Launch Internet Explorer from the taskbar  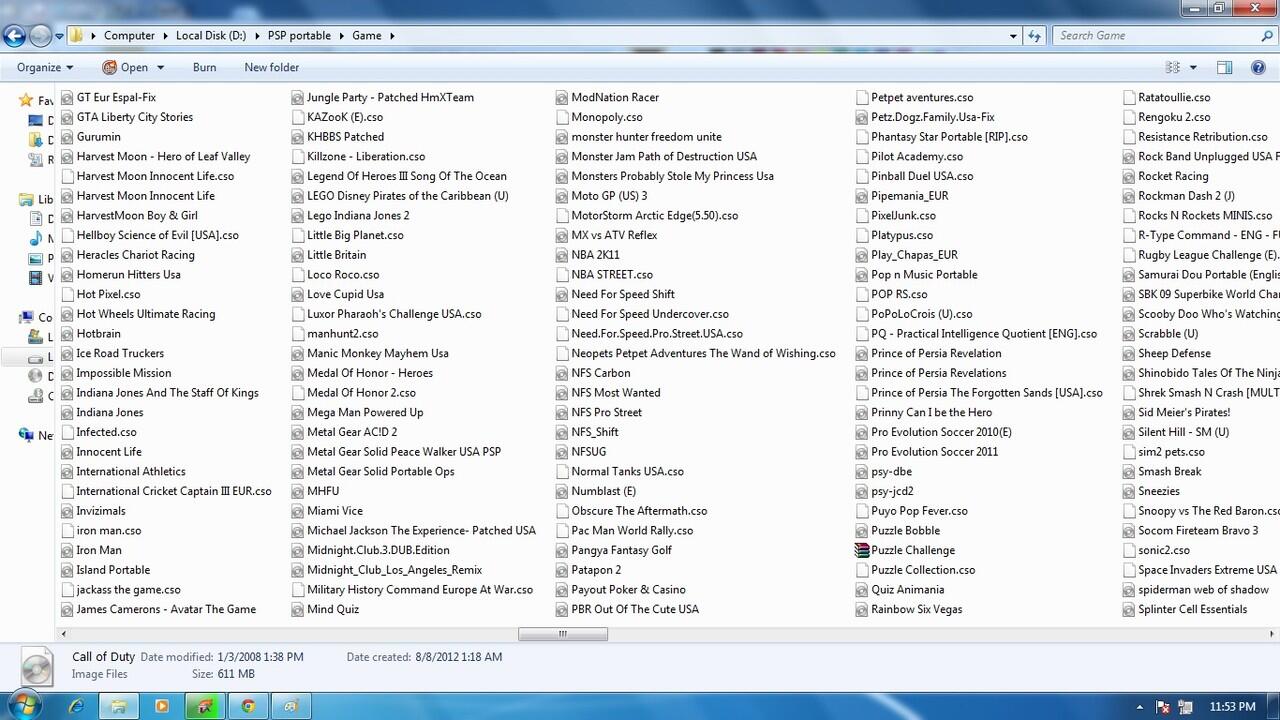point(76,706)
